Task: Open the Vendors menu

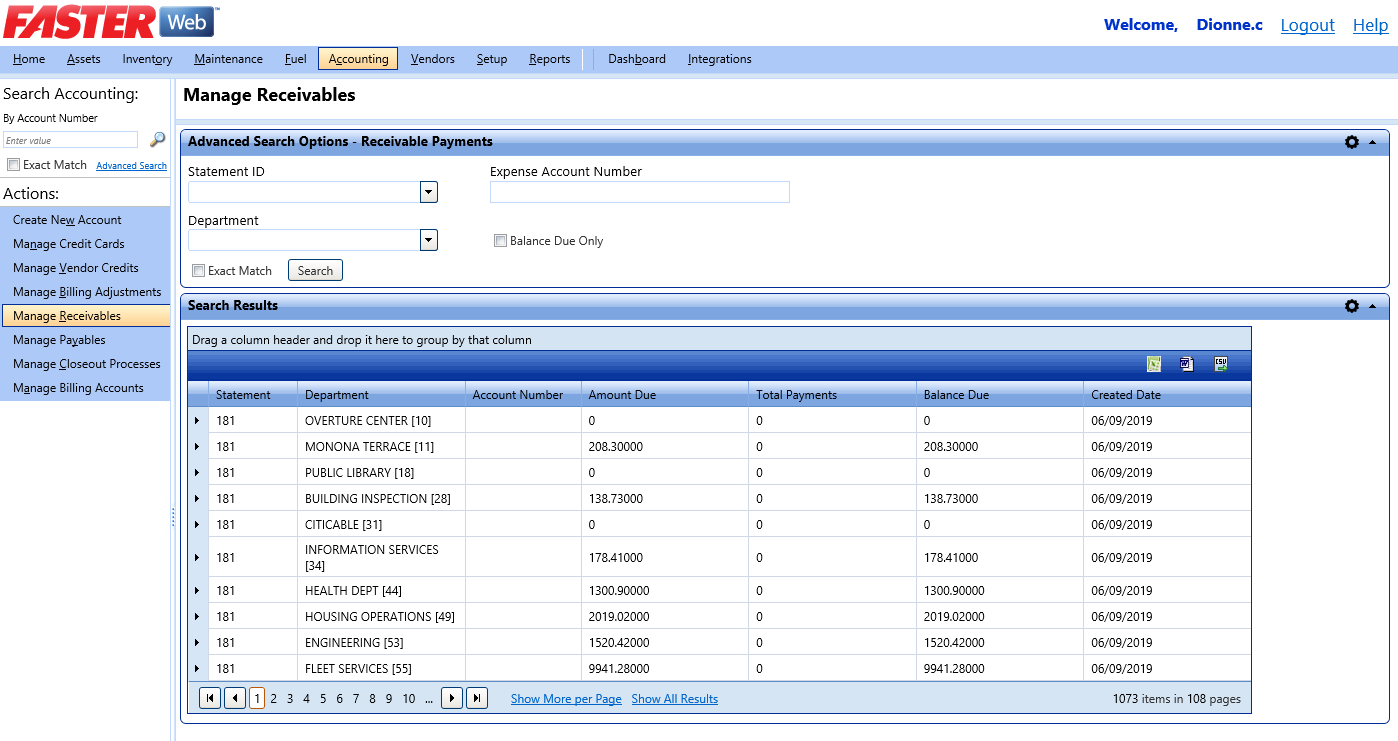Action: pyautogui.click(x=433, y=59)
